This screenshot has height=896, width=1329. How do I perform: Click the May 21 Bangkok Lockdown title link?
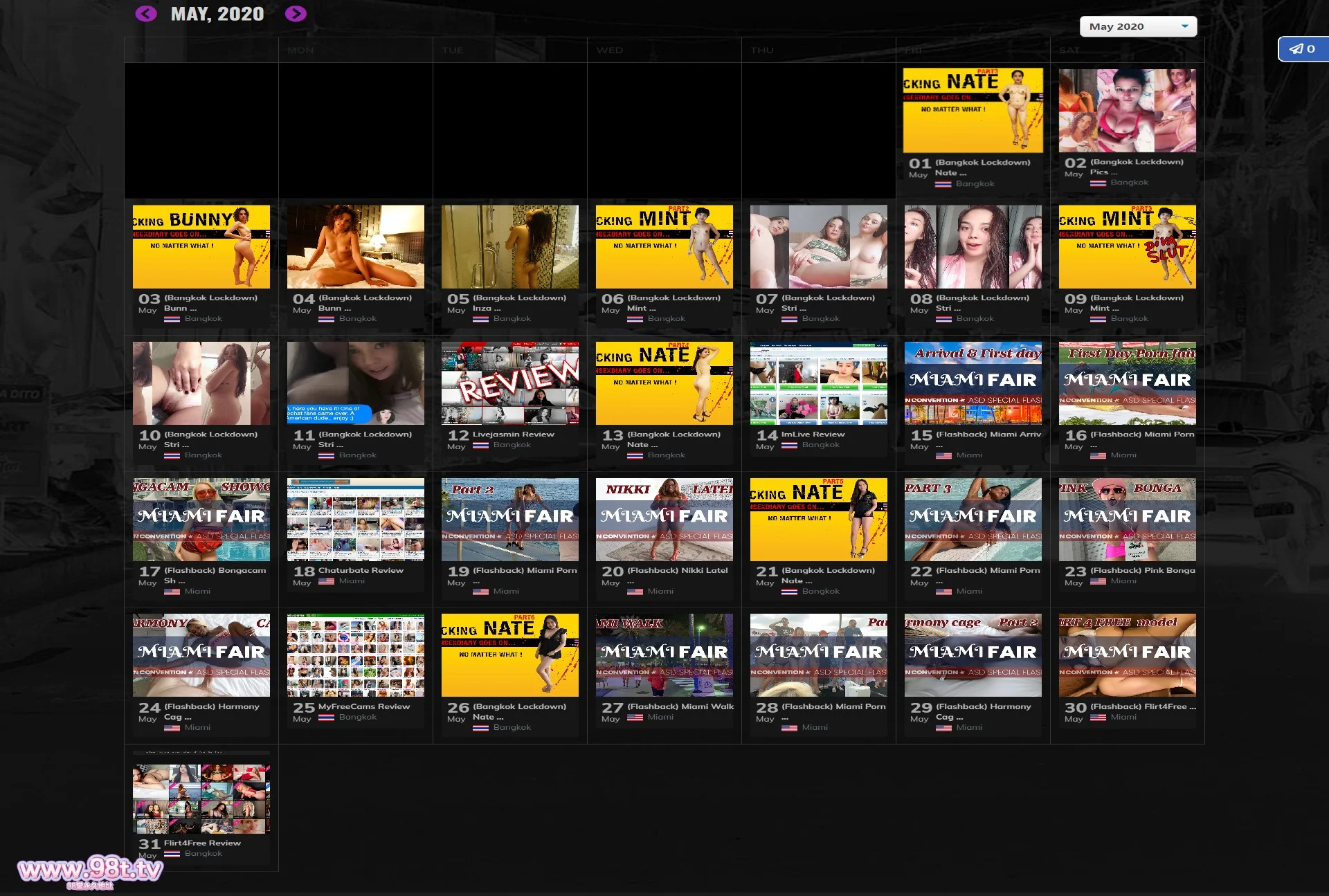coord(828,571)
